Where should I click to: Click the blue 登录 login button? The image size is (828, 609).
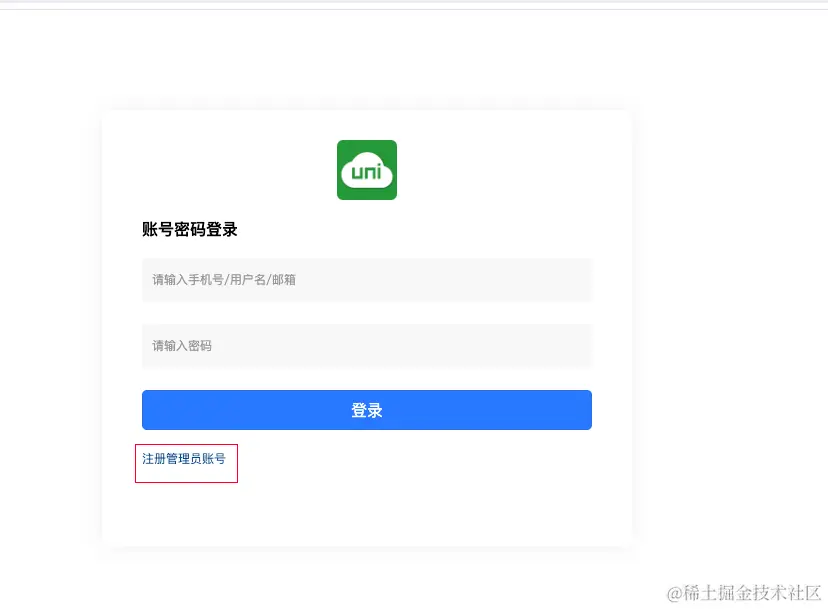[x=366, y=410]
